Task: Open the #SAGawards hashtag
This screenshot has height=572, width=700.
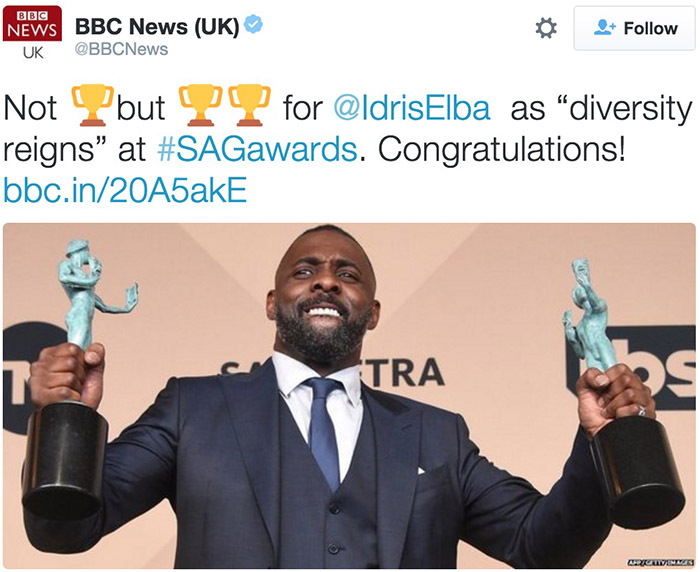Action: pyautogui.click(x=257, y=150)
